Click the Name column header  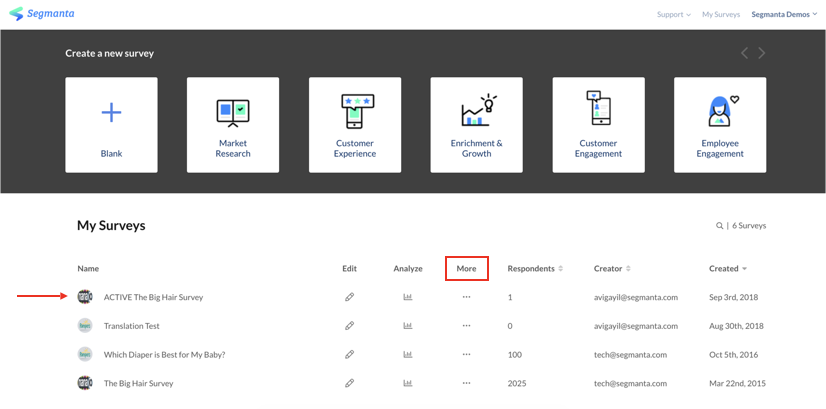88,268
